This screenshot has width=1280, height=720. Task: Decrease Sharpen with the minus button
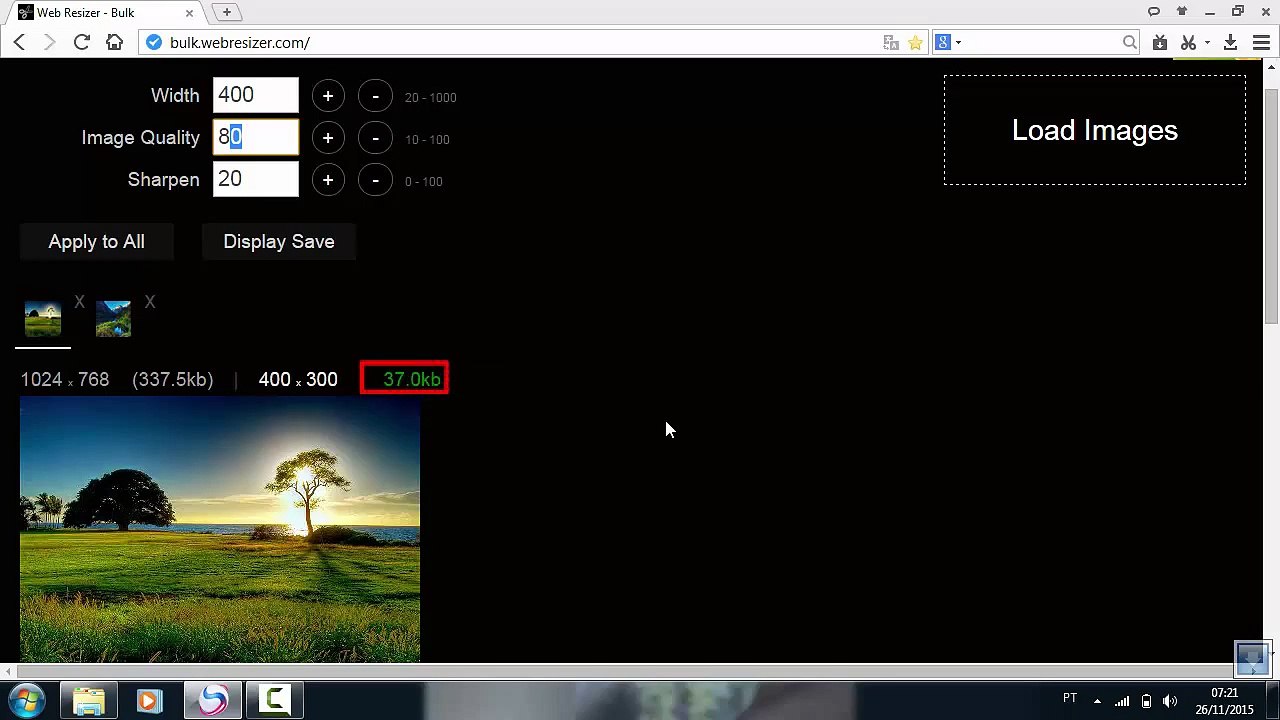pyautogui.click(x=375, y=180)
